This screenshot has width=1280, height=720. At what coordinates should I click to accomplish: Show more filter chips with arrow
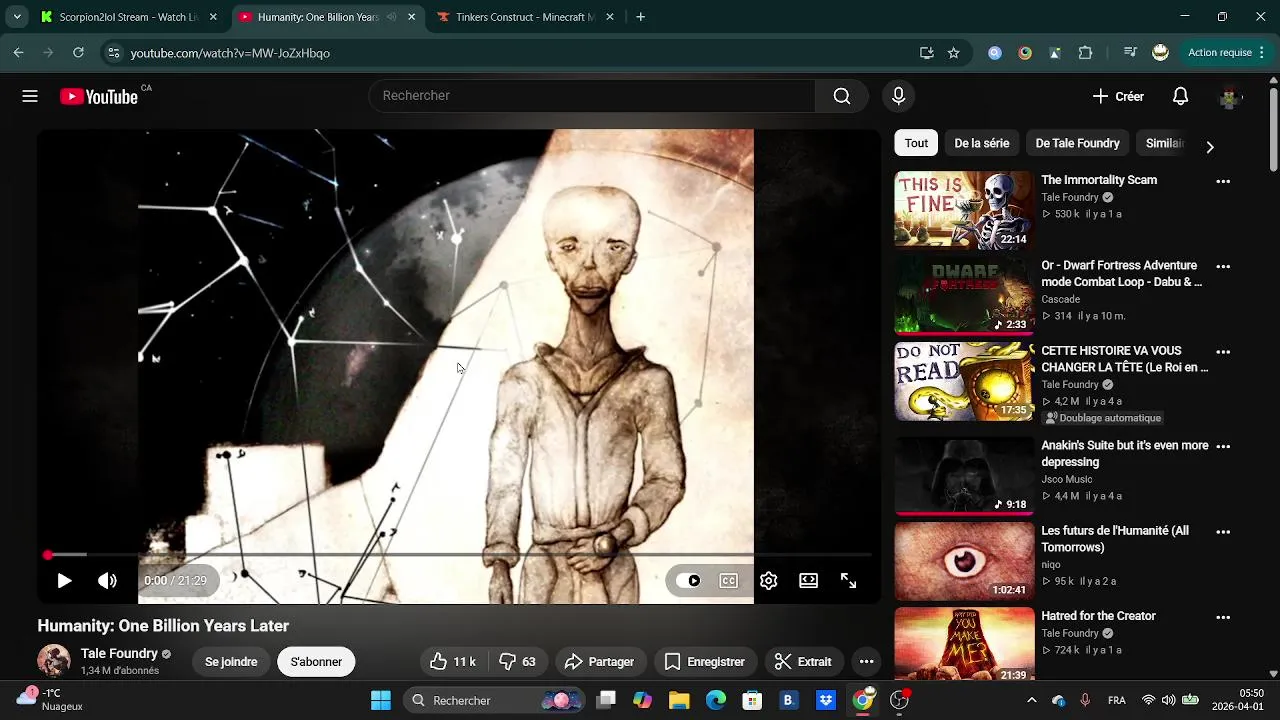coord(1210,147)
